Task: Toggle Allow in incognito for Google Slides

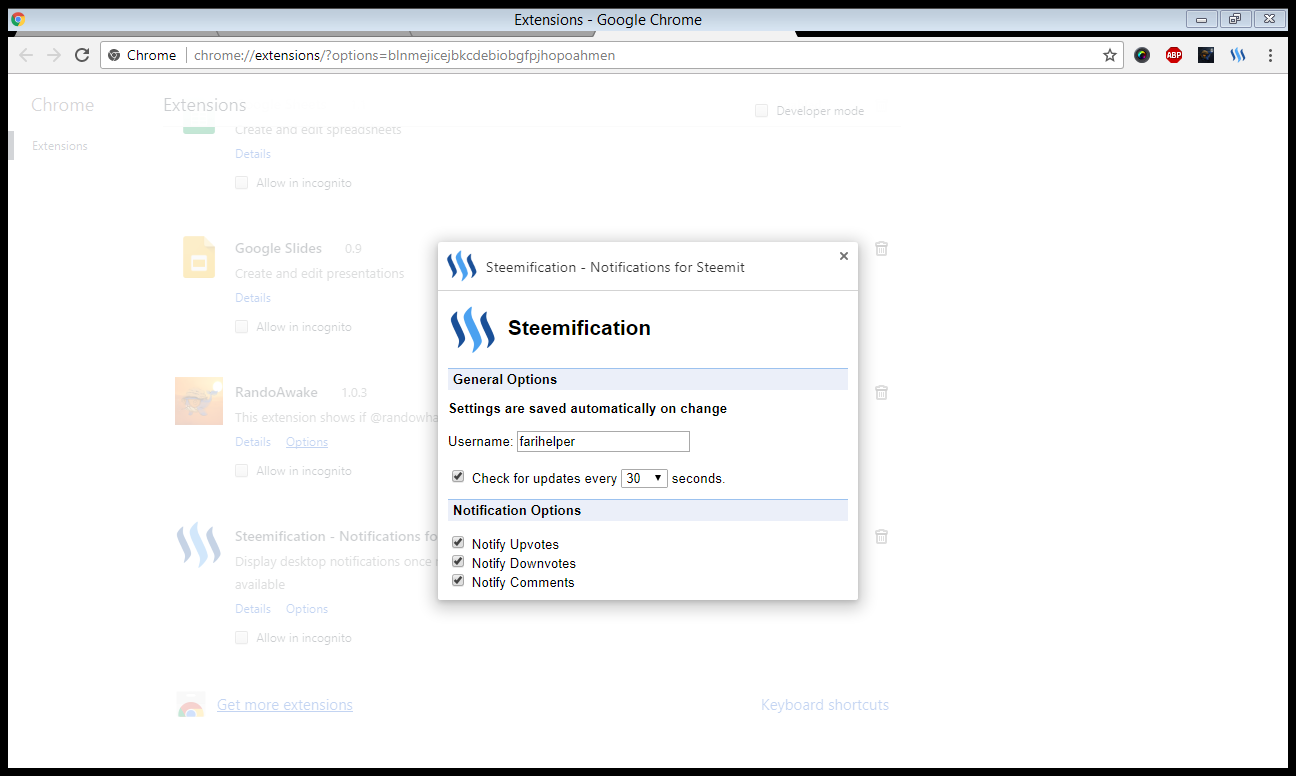Action: coord(242,327)
